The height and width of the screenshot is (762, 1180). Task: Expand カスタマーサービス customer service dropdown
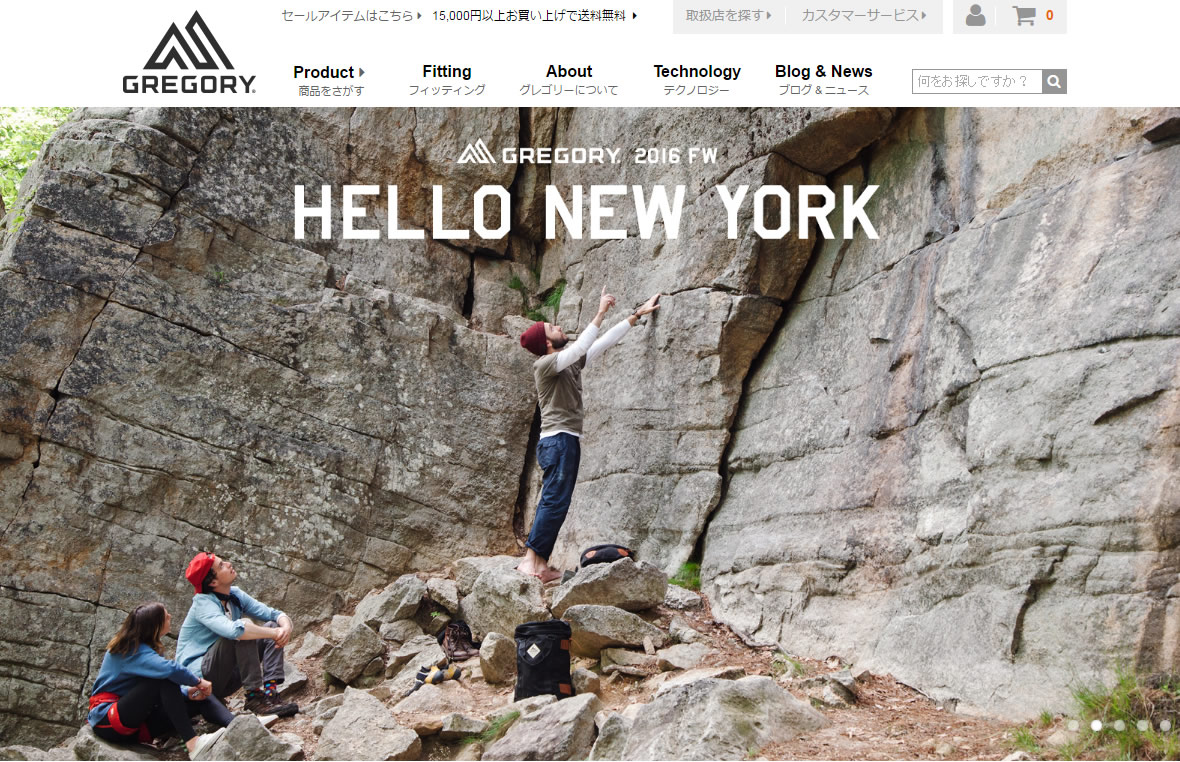tap(863, 16)
